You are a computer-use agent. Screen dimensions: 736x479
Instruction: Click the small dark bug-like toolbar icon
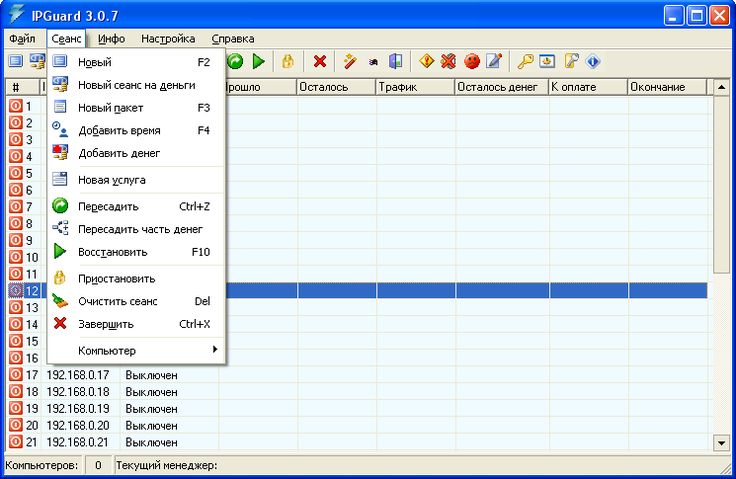click(373, 62)
